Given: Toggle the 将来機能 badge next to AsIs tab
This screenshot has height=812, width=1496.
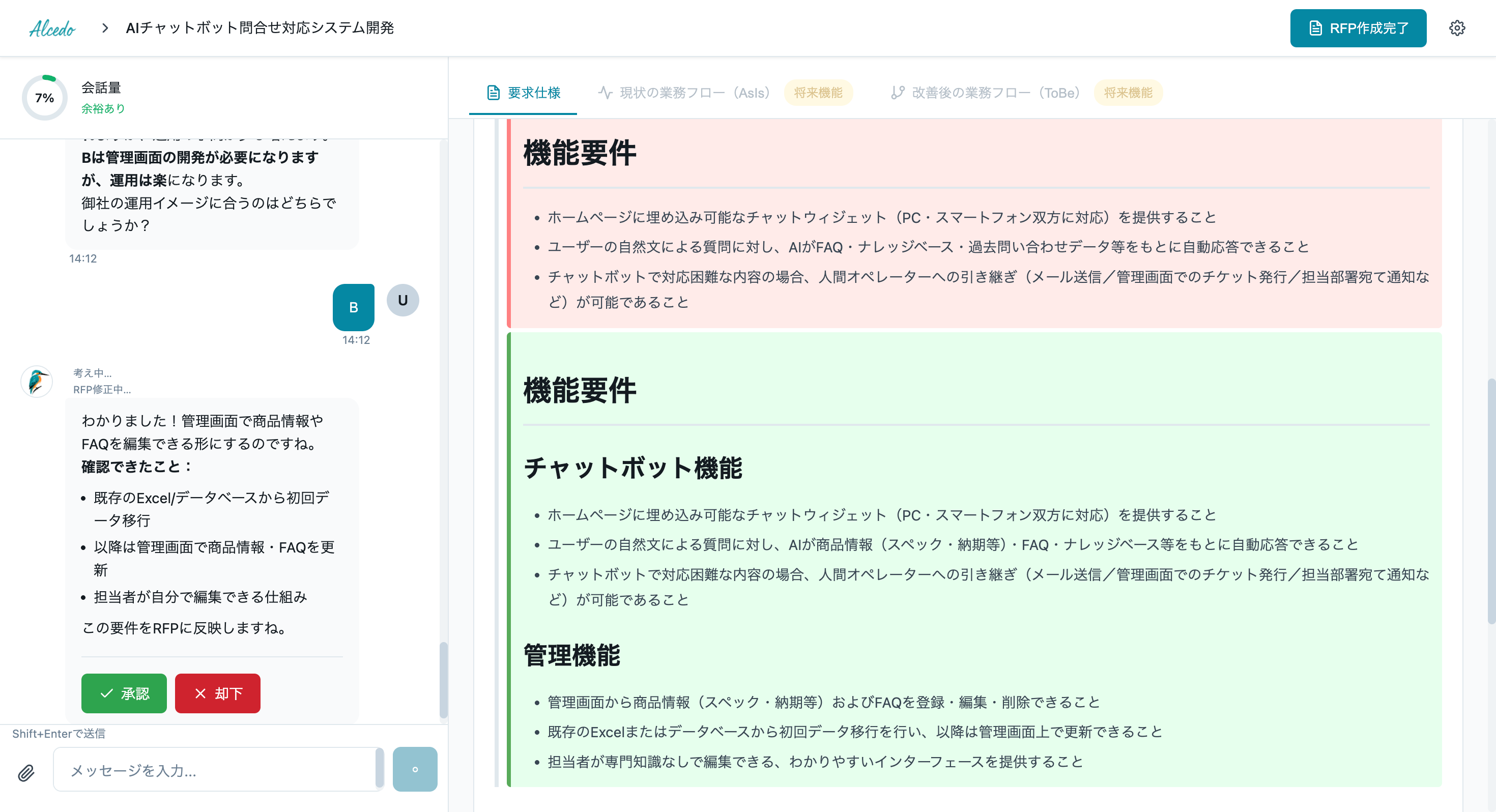Looking at the screenshot, I should coord(819,93).
